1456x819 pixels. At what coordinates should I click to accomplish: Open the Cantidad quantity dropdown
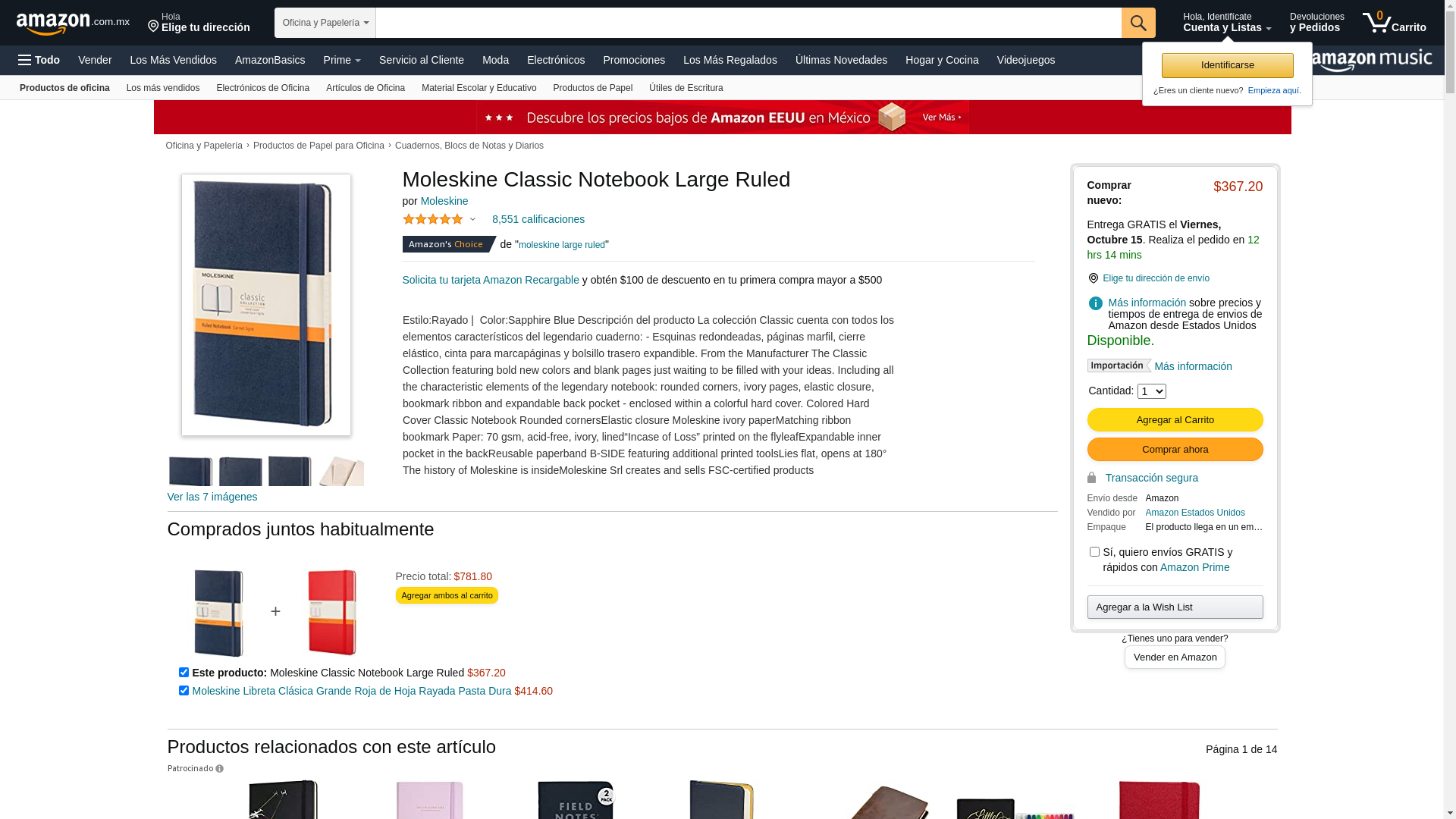click(1151, 391)
